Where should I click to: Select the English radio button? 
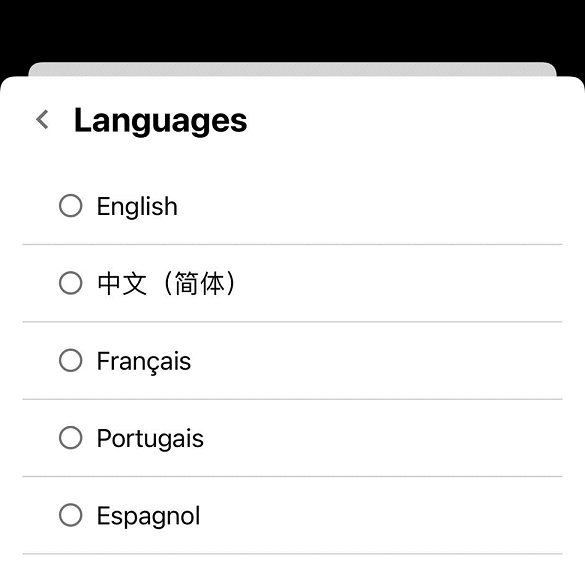pyautogui.click(x=71, y=206)
